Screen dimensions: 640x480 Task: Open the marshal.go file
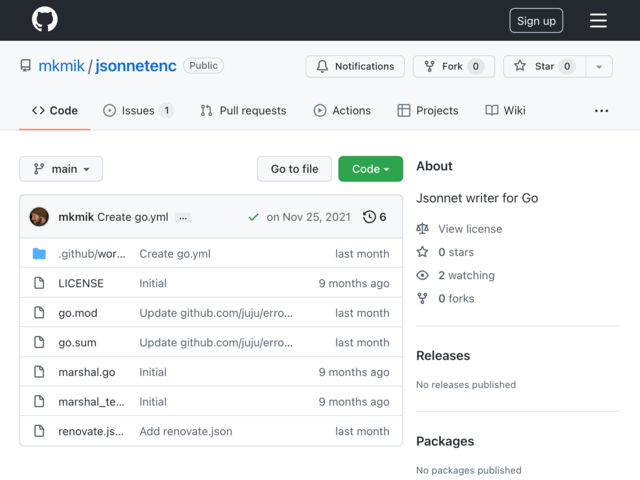point(87,372)
